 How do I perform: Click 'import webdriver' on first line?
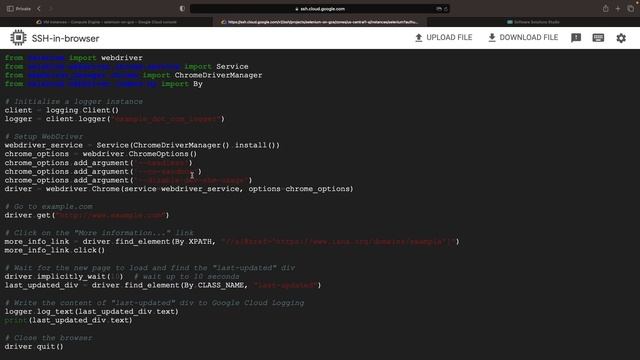tap(106, 58)
